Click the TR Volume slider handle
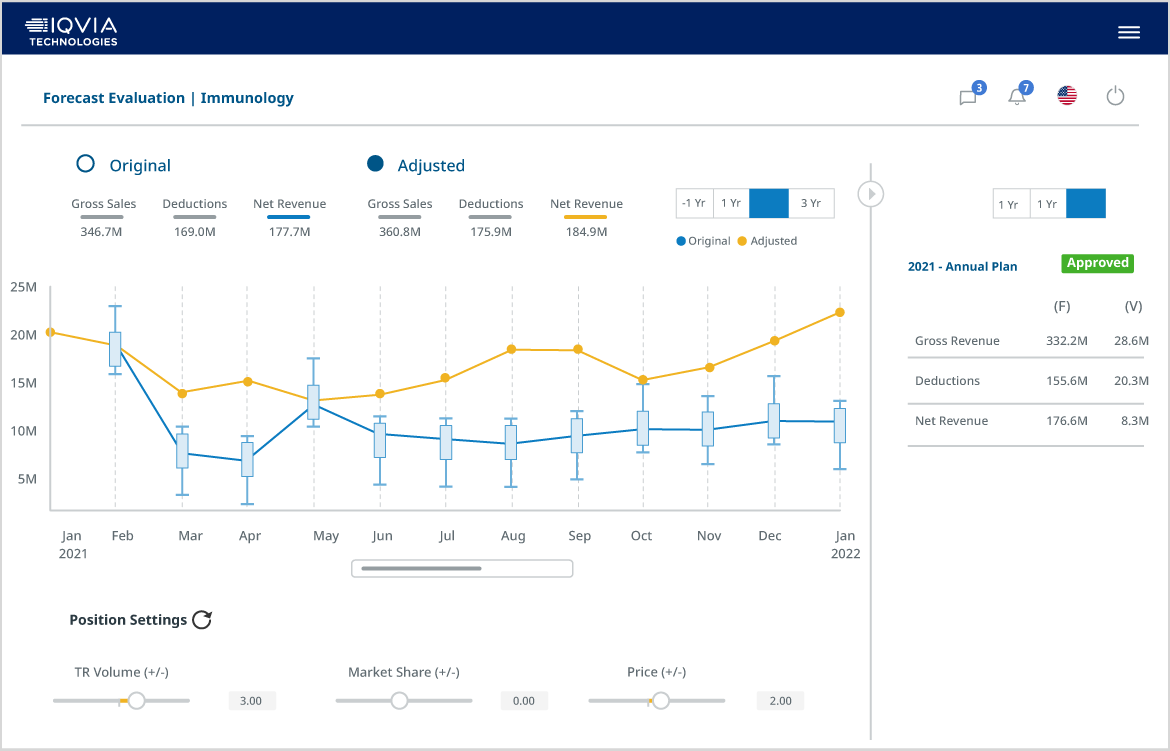 136,700
